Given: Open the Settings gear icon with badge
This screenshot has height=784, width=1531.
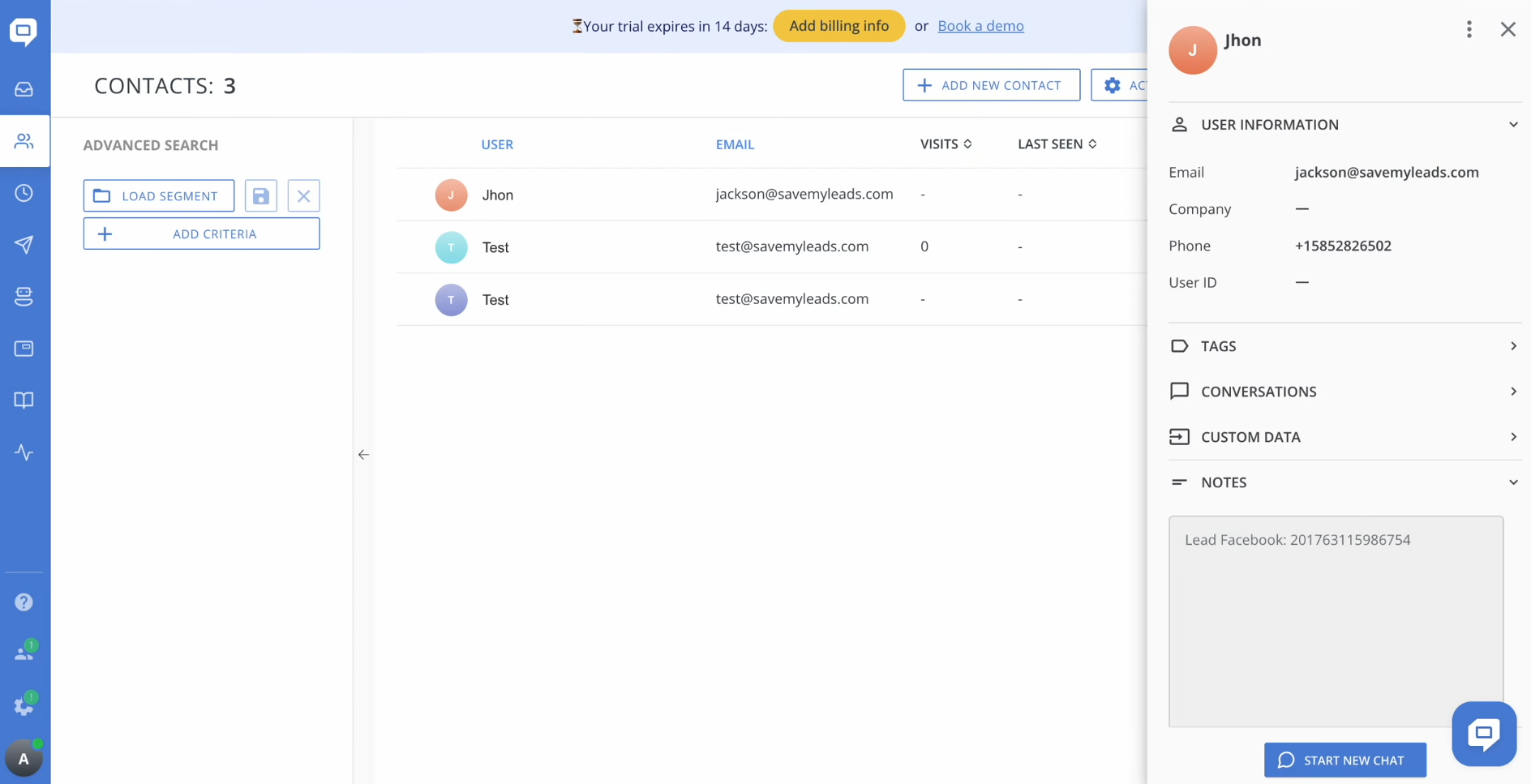Looking at the screenshot, I should [24, 704].
